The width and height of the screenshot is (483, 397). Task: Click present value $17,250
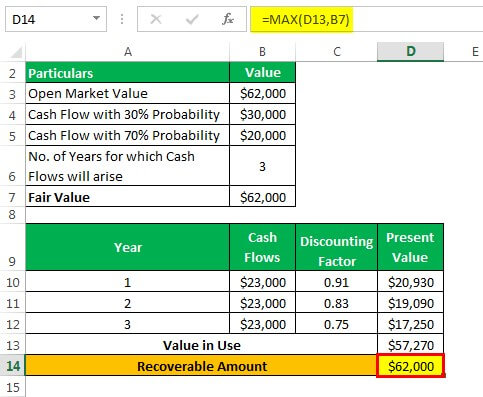410,324
